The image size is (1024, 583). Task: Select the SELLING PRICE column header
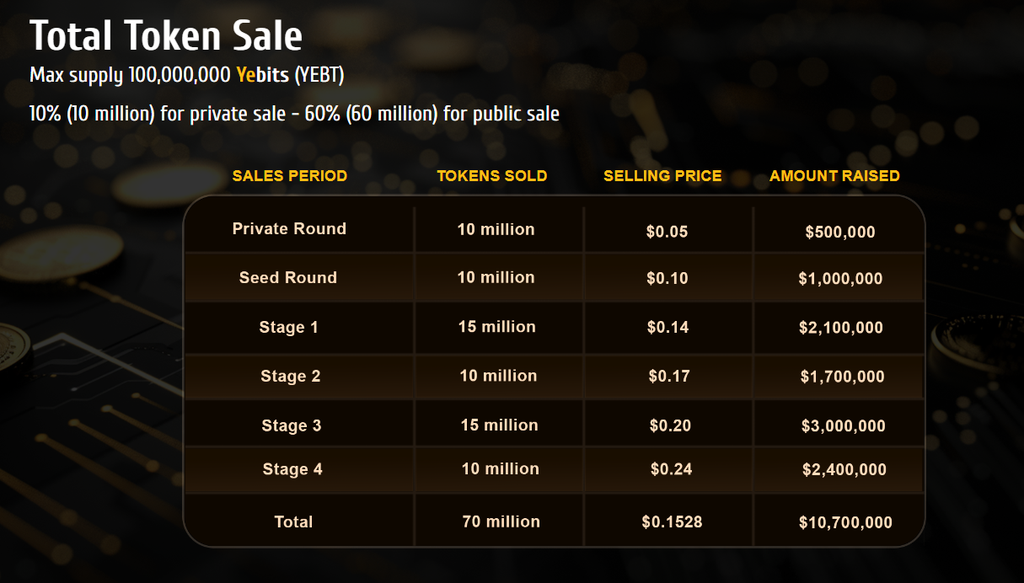pos(662,176)
